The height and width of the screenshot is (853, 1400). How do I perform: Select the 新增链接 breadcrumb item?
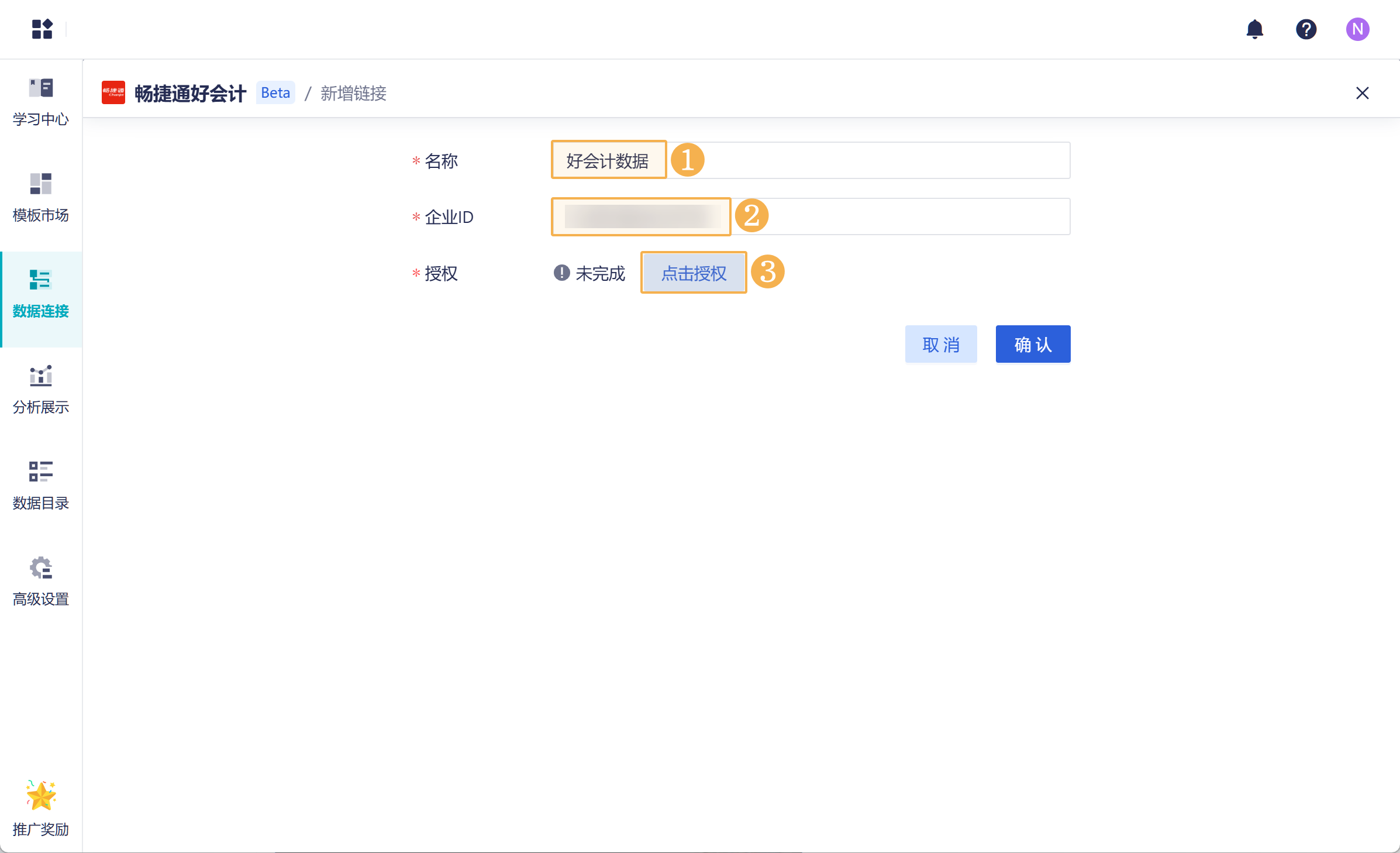353,93
